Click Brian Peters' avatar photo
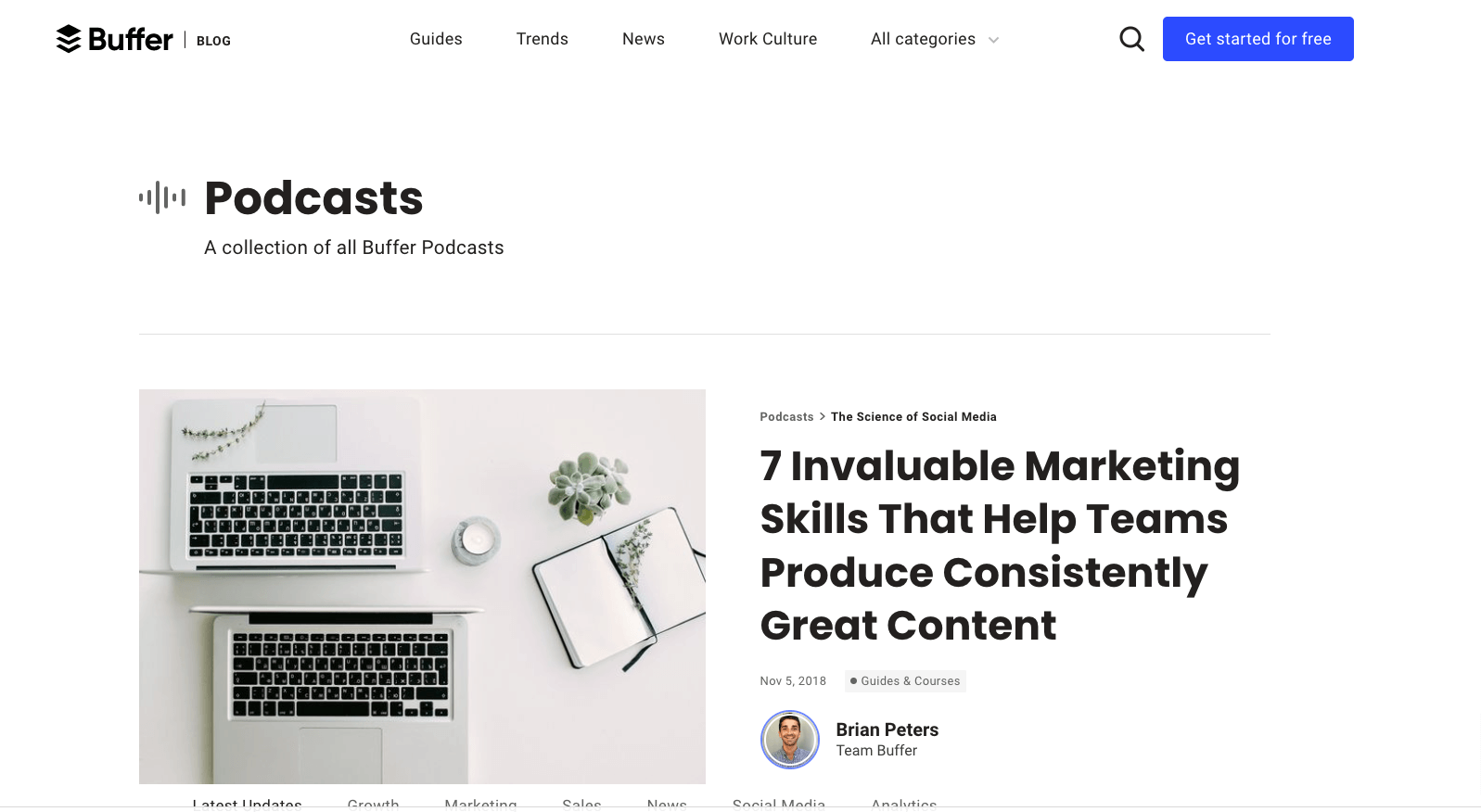 click(x=790, y=740)
